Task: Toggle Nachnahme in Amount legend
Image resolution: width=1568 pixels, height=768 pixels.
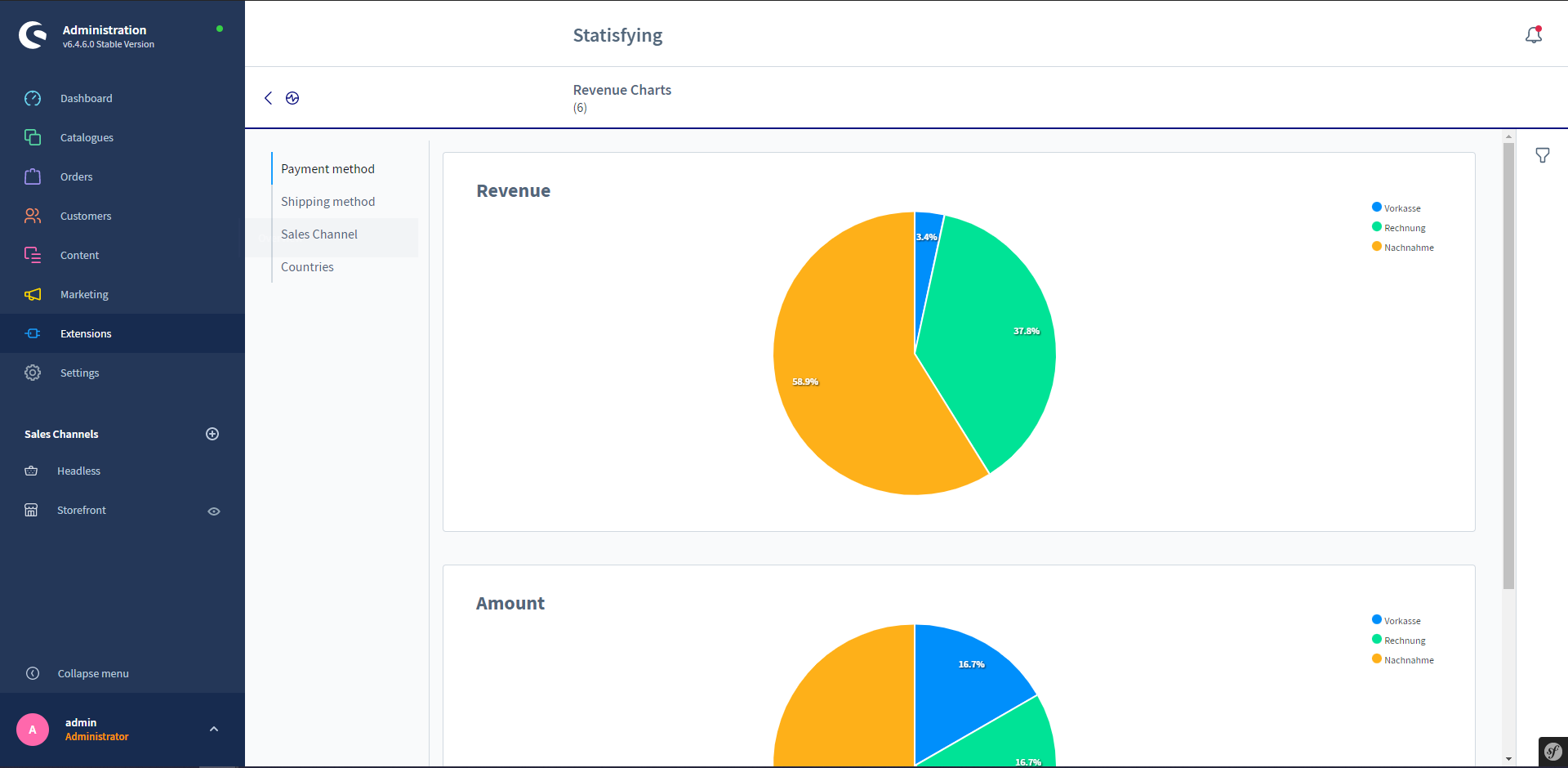Action: pos(1403,659)
